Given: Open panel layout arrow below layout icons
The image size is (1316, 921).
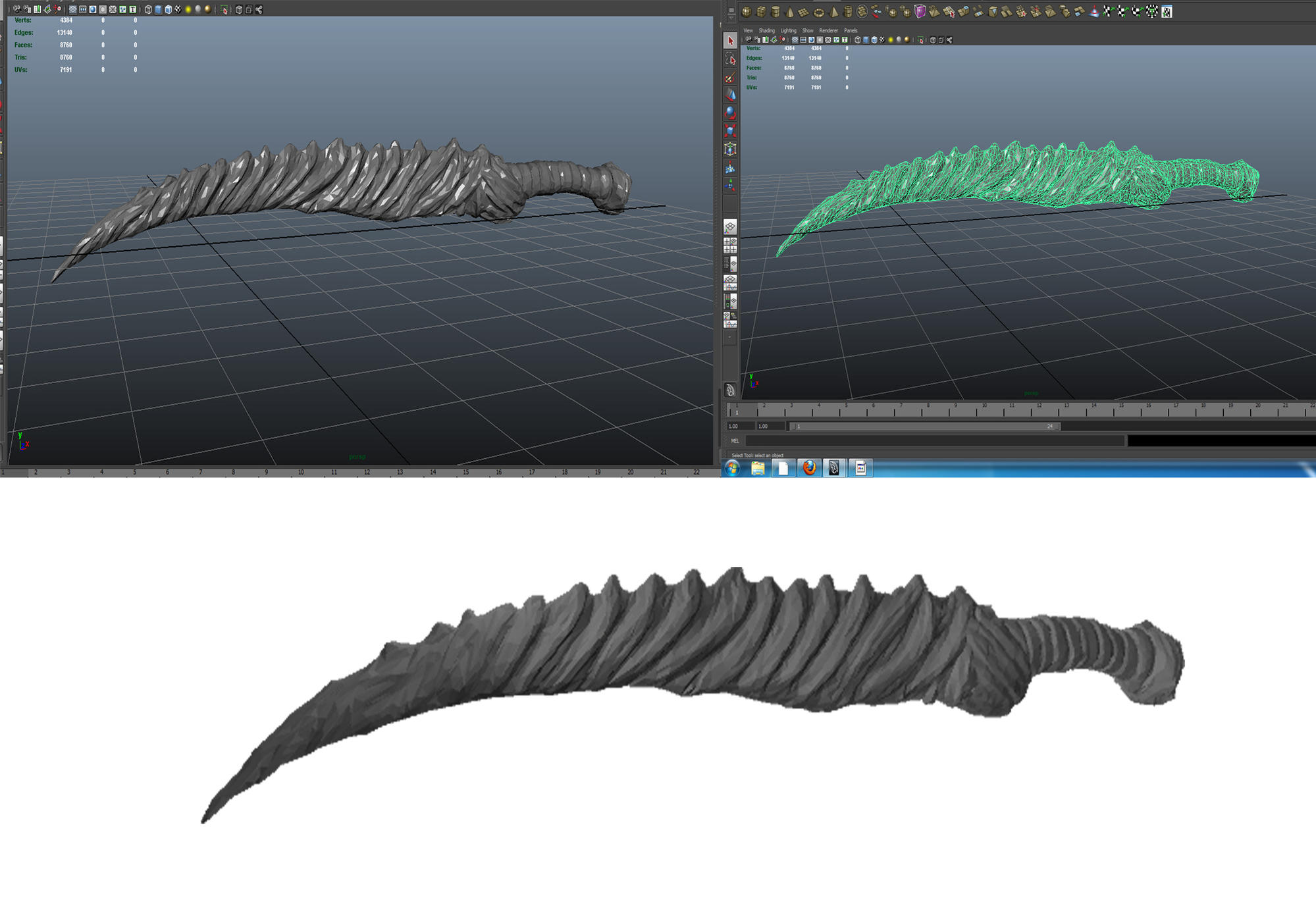Looking at the screenshot, I should [730, 337].
